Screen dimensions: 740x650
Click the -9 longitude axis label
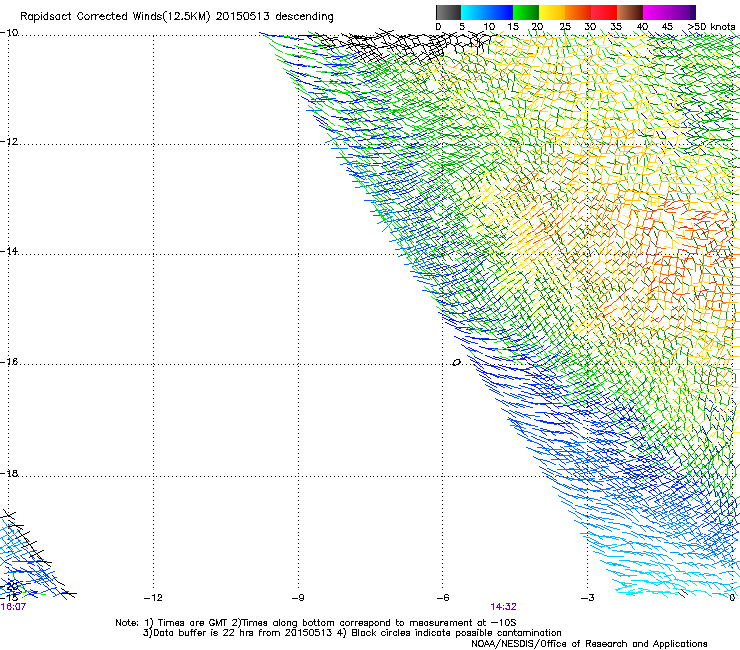tap(298, 598)
